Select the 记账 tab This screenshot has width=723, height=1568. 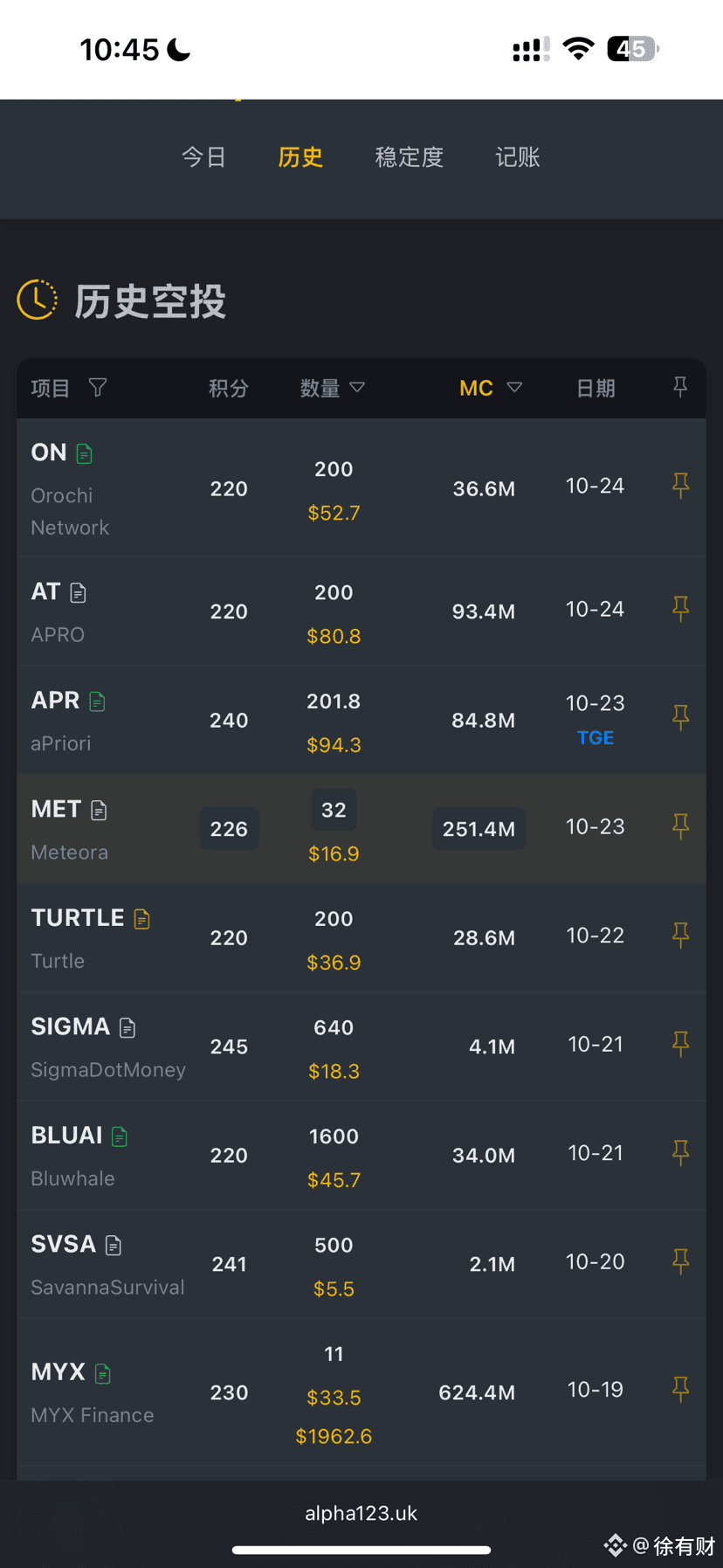518,157
